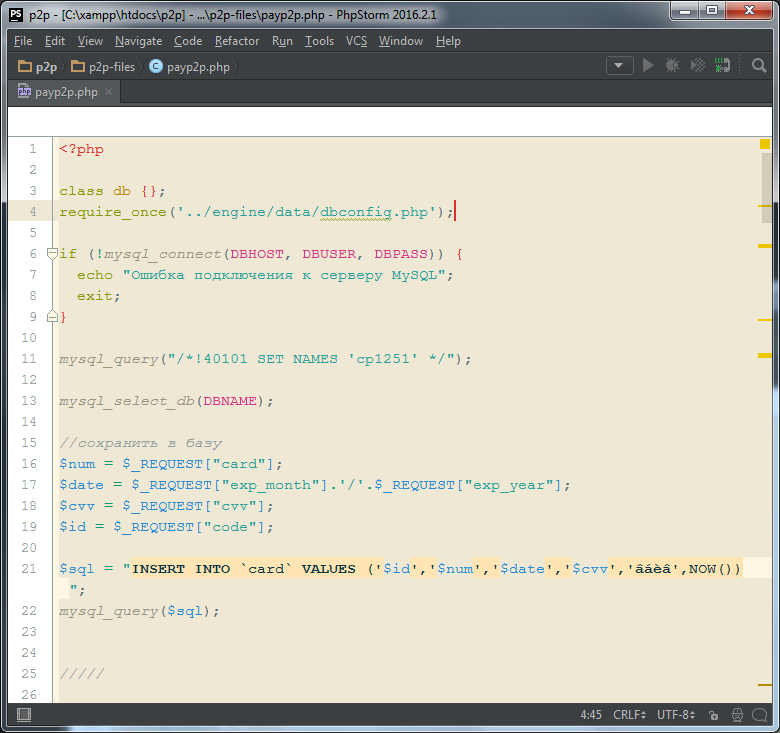Open Search Everywhere magnifier icon
This screenshot has height=733, width=780.
759,65
